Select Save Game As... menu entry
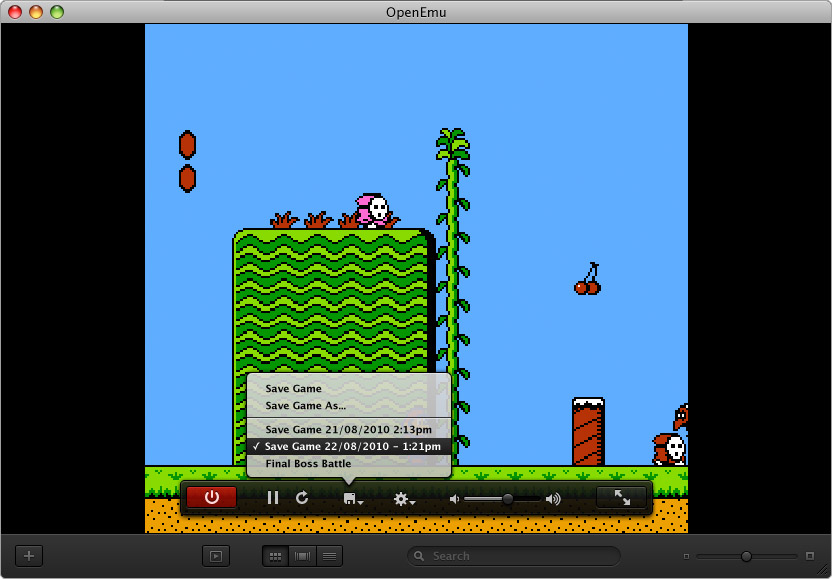Image resolution: width=832 pixels, height=579 pixels. (349, 405)
